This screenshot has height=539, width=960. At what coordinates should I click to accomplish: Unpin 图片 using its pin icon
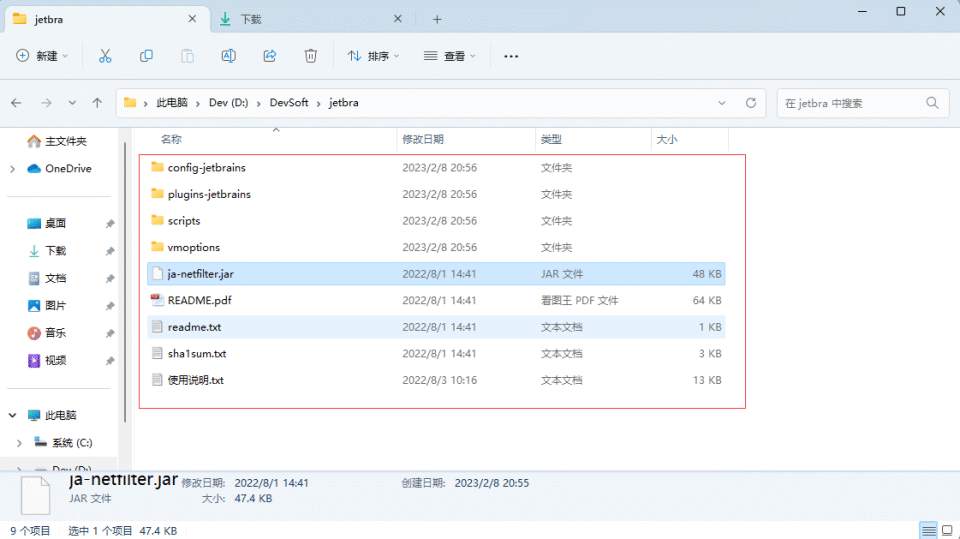tap(110, 306)
